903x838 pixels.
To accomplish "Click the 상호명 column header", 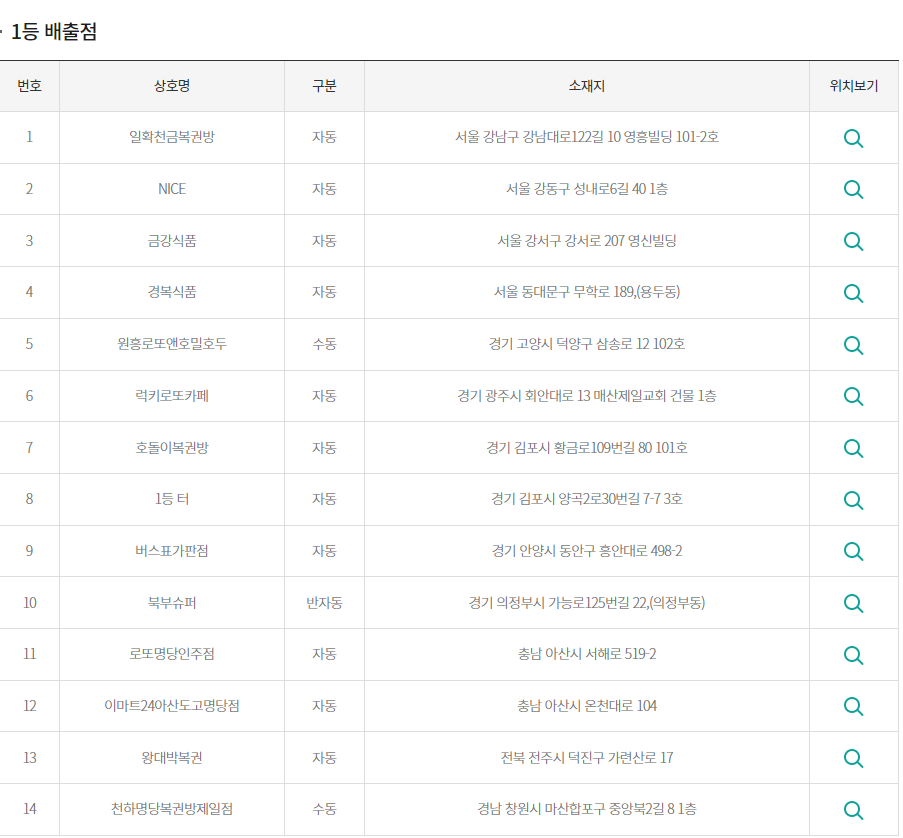I will click(x=172, y=86).
